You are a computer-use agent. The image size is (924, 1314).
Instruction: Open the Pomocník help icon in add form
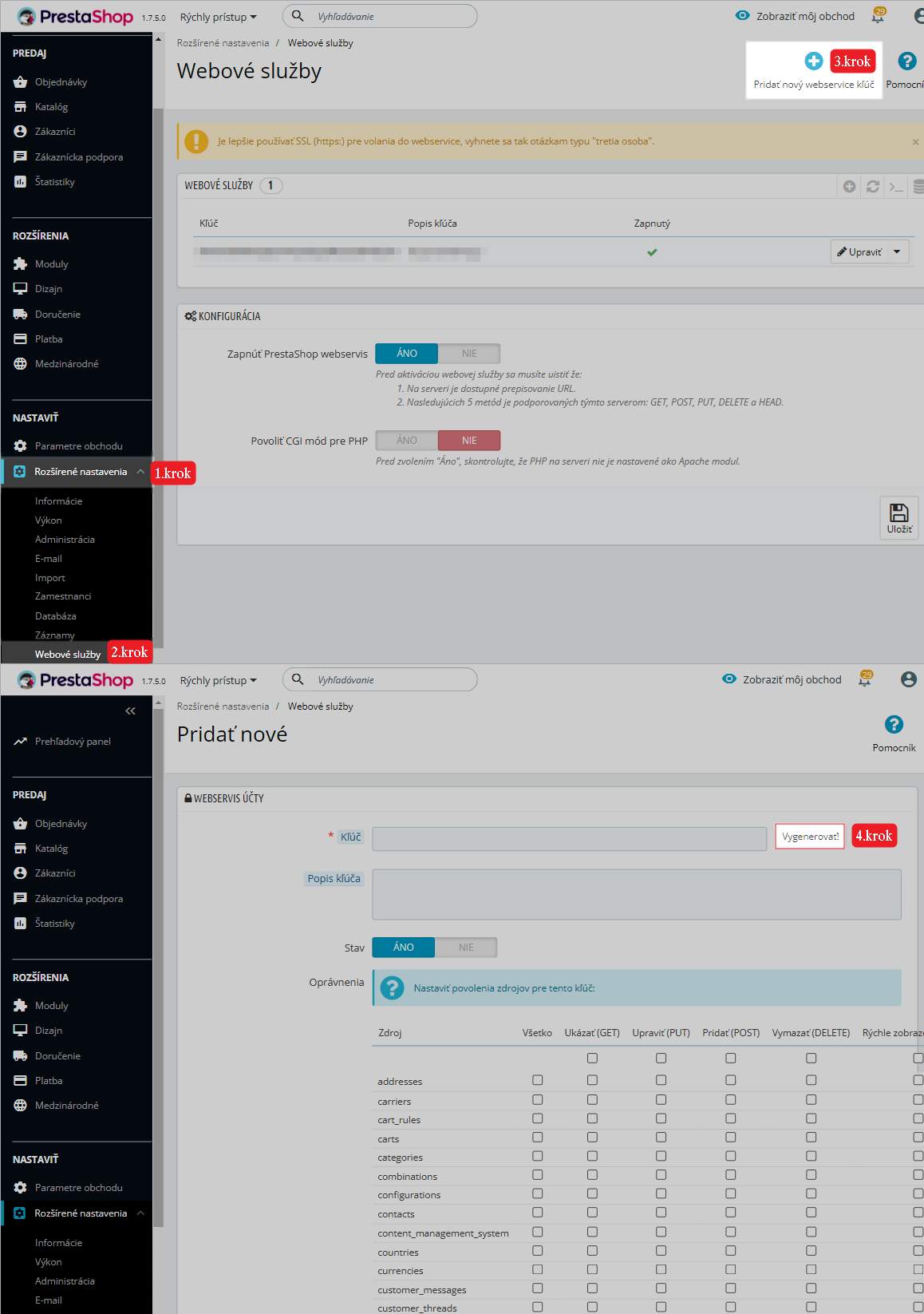[x=894, y=725]
